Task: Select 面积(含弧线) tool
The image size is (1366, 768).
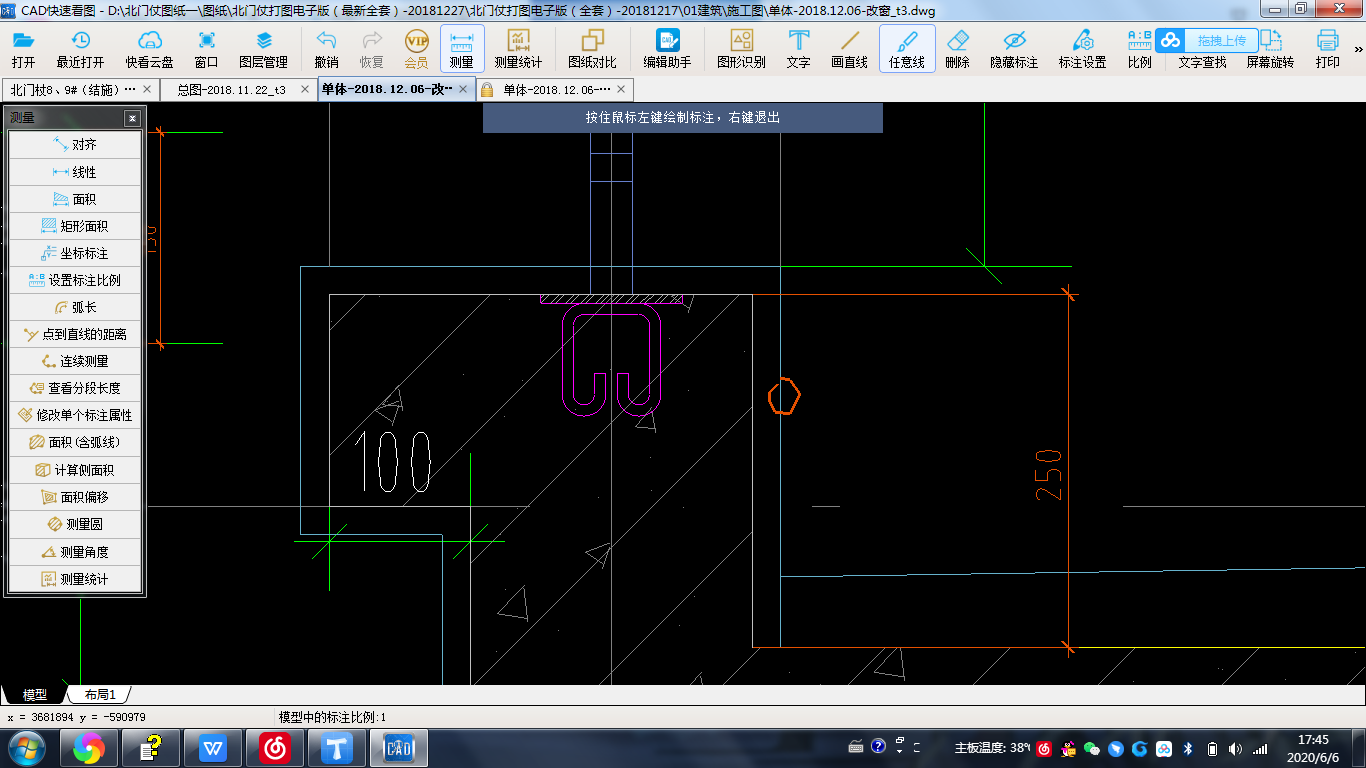Action: click(75, 442)
